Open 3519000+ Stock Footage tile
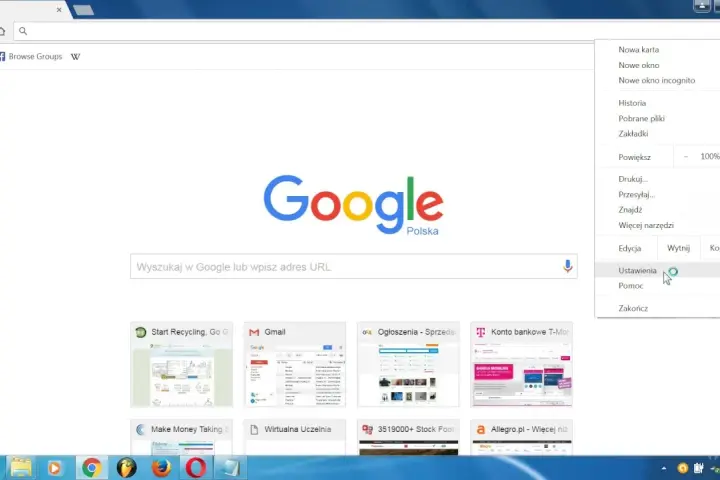Image resolution: width=720 pixels, height=480 pixels. click(x=408, y=437)
